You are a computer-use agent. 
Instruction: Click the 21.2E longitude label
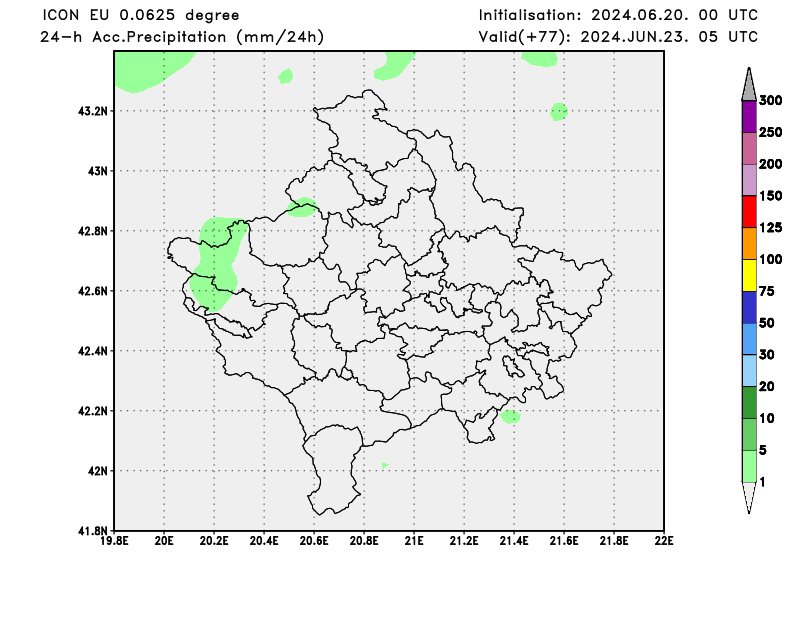(464, 540)
